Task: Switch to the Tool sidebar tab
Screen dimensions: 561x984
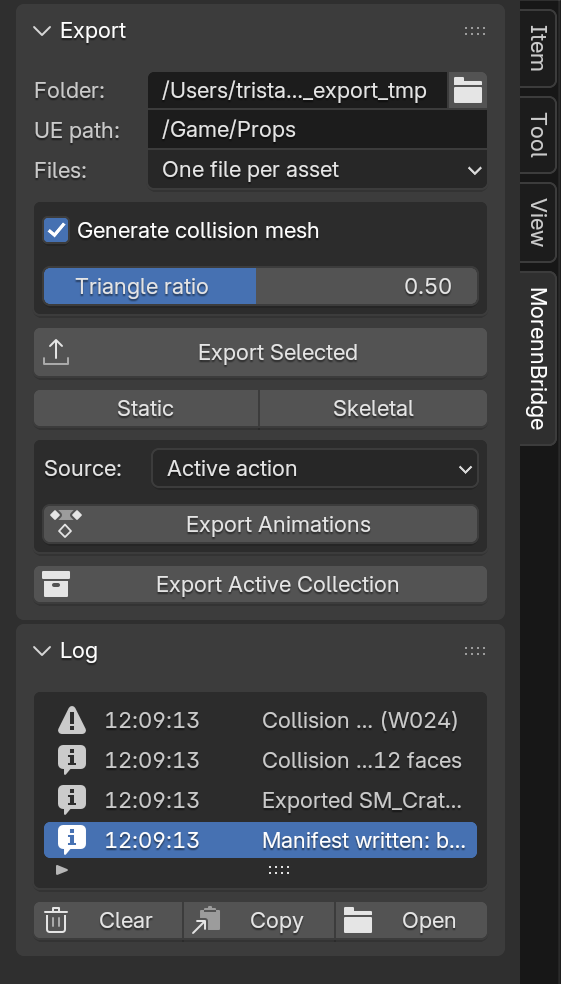Action: [538, 135]
